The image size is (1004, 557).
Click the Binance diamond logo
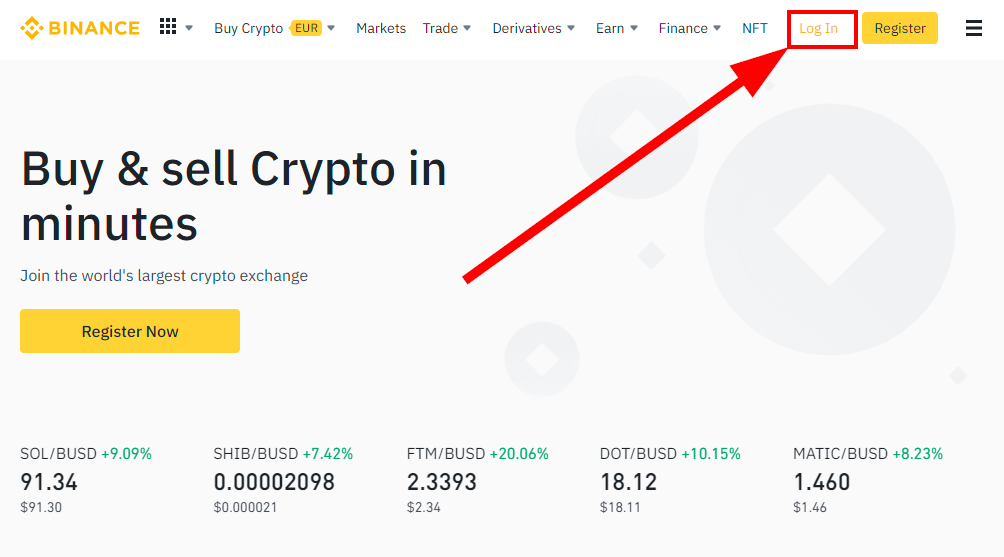point(31,28)
